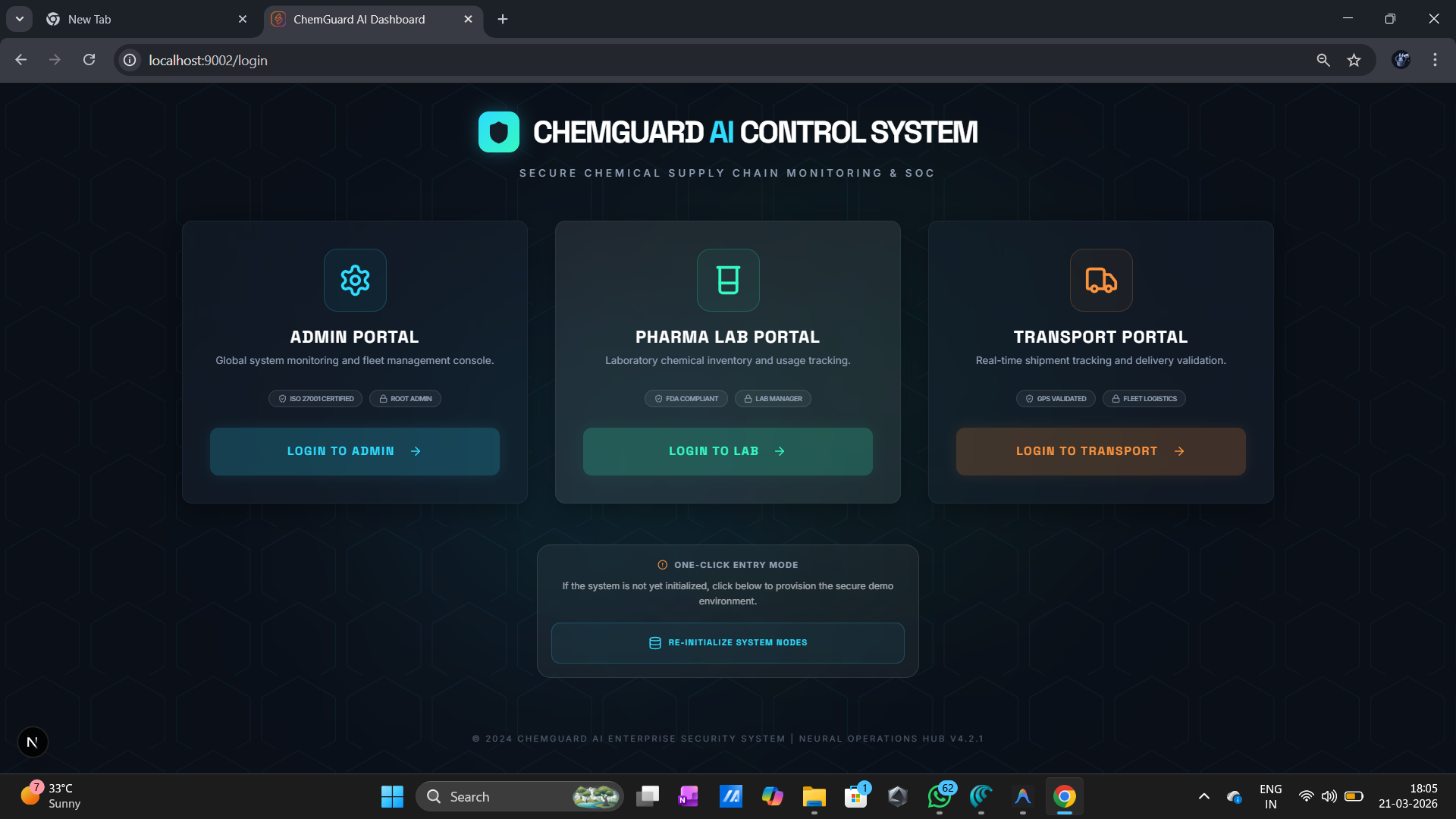This screenshot has width=1456, height=819.
Task: Click the Transport Portal truck icon
Action: [x=1101, y=281]
